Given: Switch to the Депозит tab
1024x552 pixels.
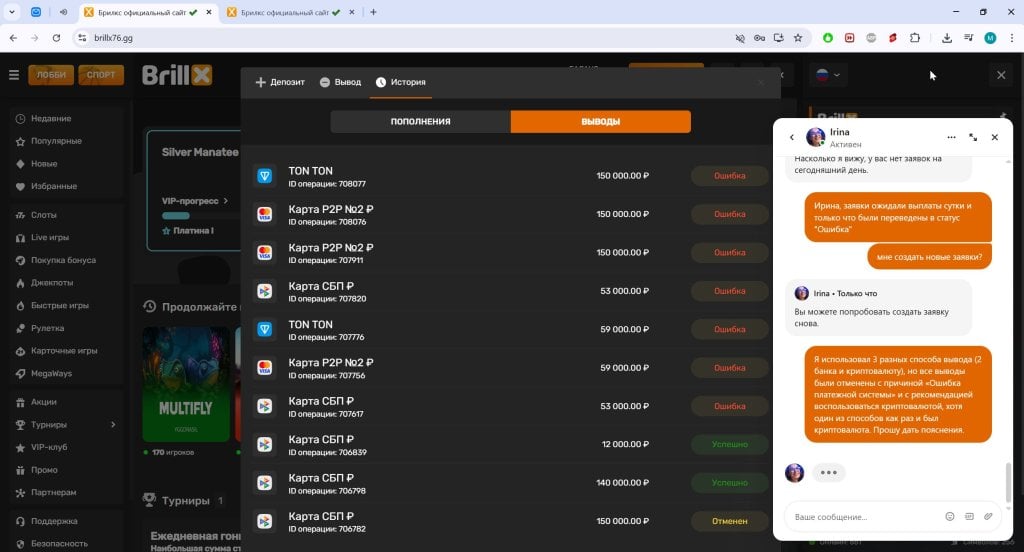Looking at the screenshot, I should [x=280, y=82].
